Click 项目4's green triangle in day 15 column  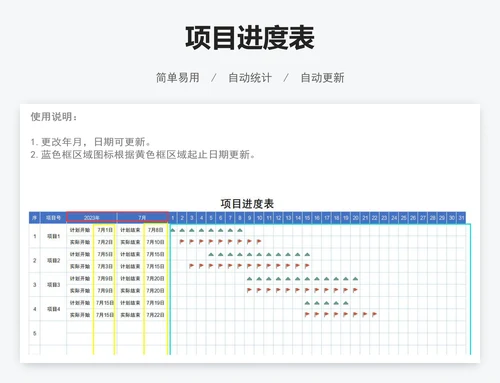tap(307, 303)
